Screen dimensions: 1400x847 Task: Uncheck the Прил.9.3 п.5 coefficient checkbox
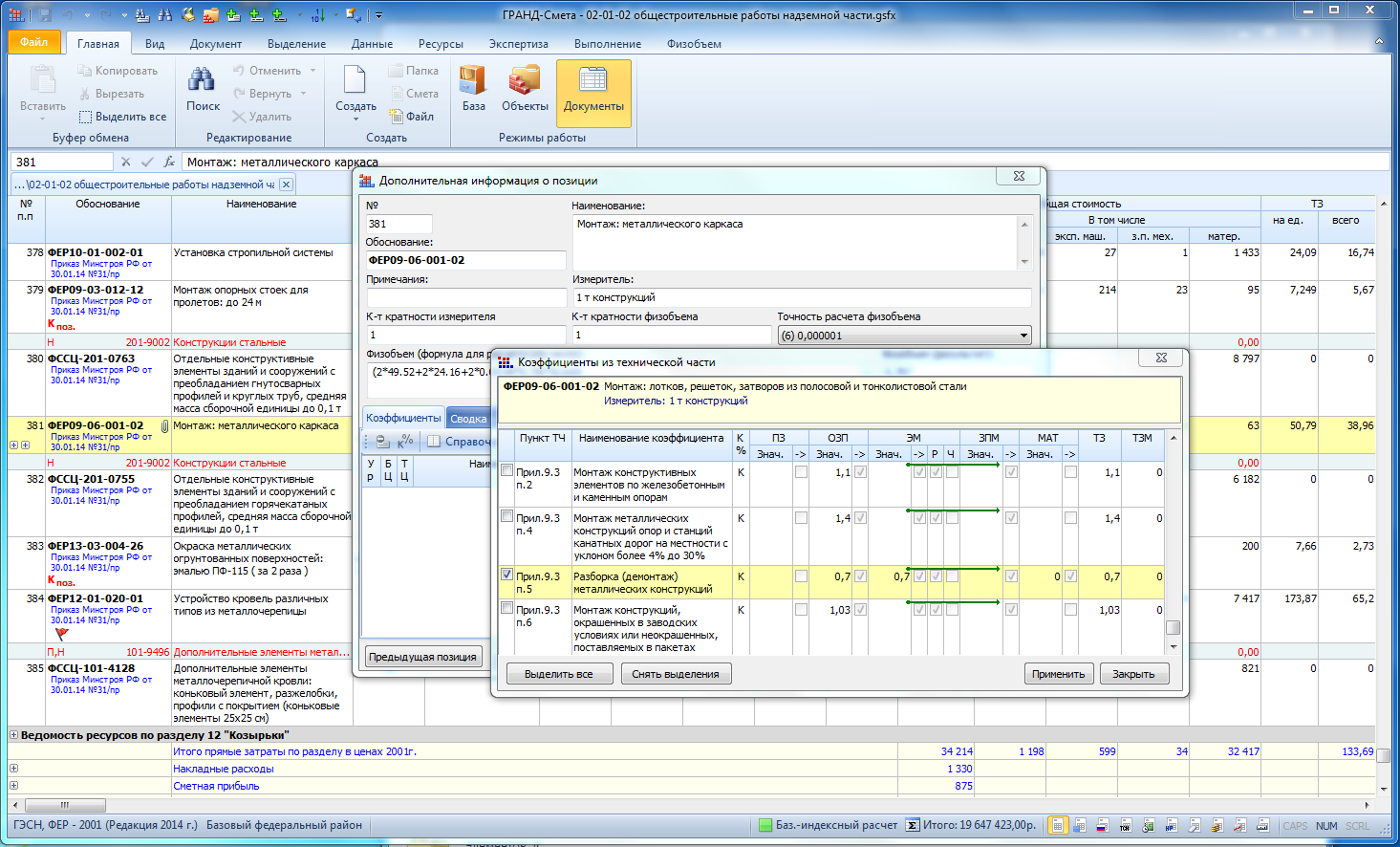click(507, 575)
